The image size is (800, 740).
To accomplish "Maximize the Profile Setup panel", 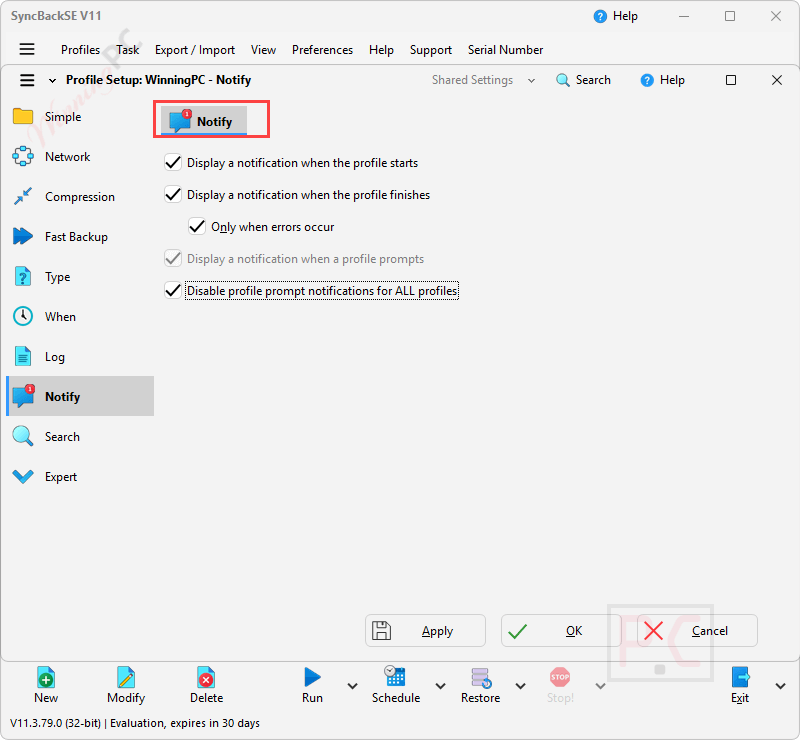I will [x=731, y=80].
